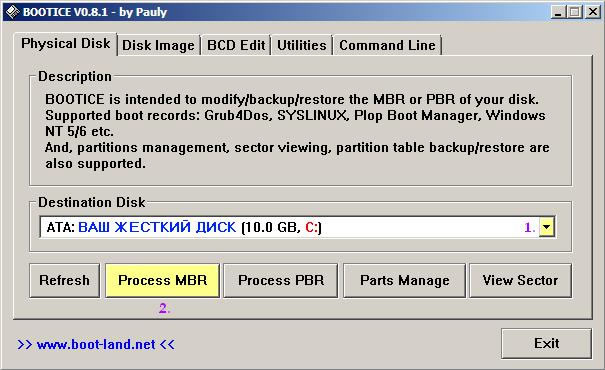This screenshot has height=370, width=605.
Task: Open the BCD Edit tab
Action: [236, 46]
